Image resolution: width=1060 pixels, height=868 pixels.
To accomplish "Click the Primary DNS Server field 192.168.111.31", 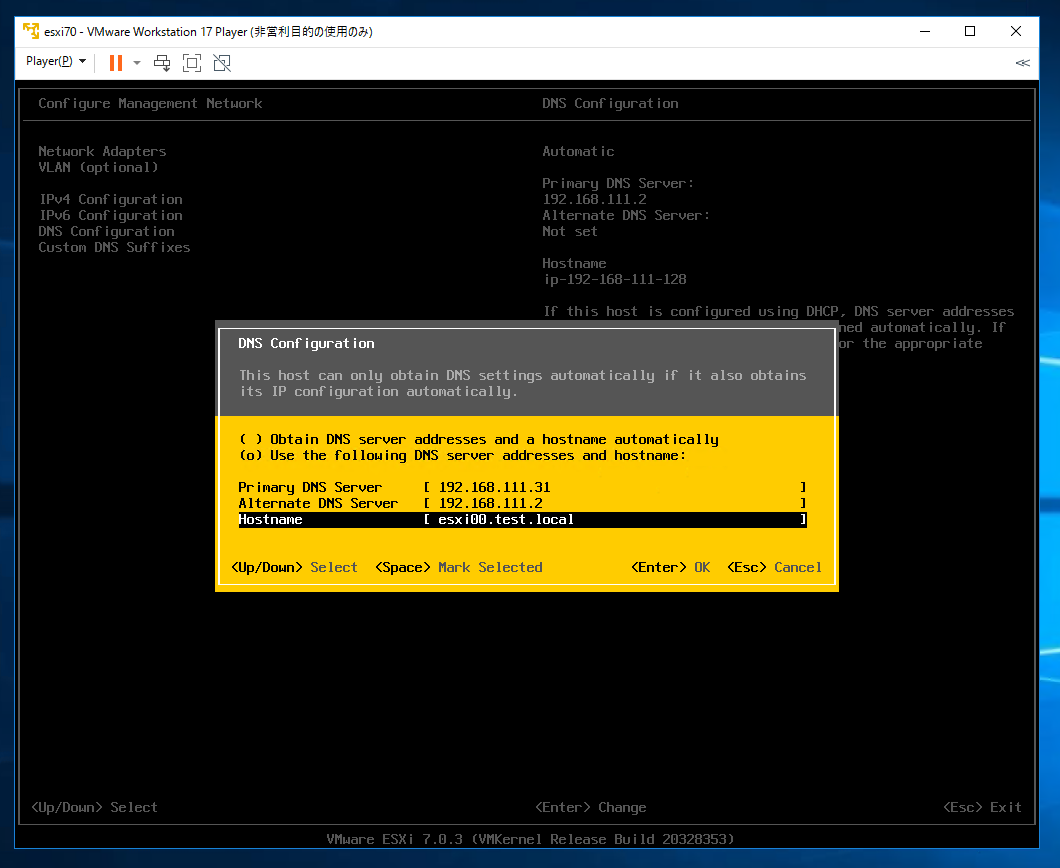I will coord(615,487).
